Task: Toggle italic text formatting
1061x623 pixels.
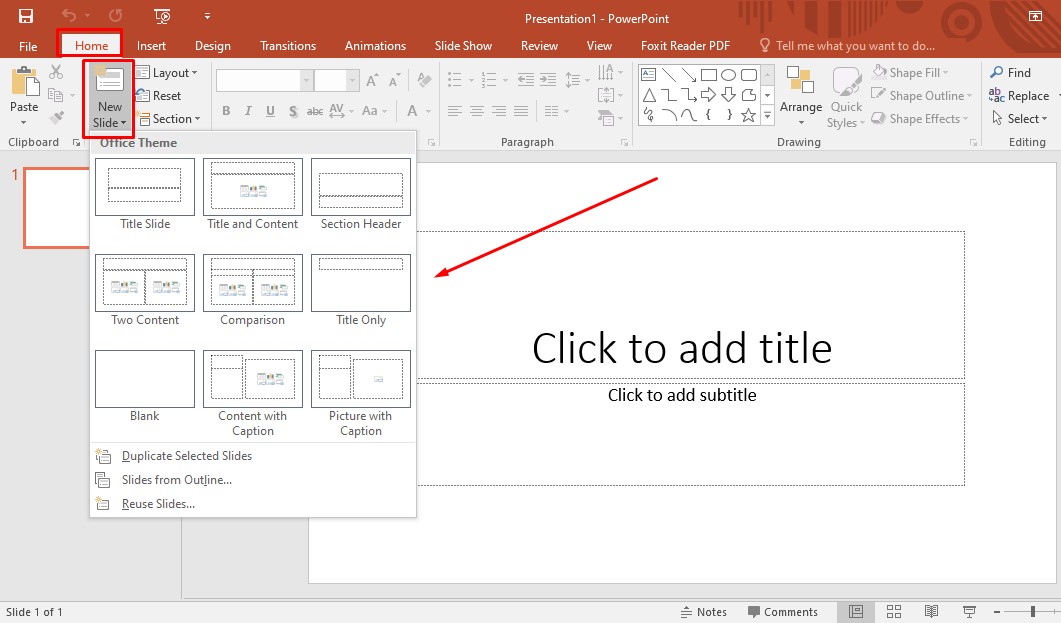Action: (x=247, y=110)
